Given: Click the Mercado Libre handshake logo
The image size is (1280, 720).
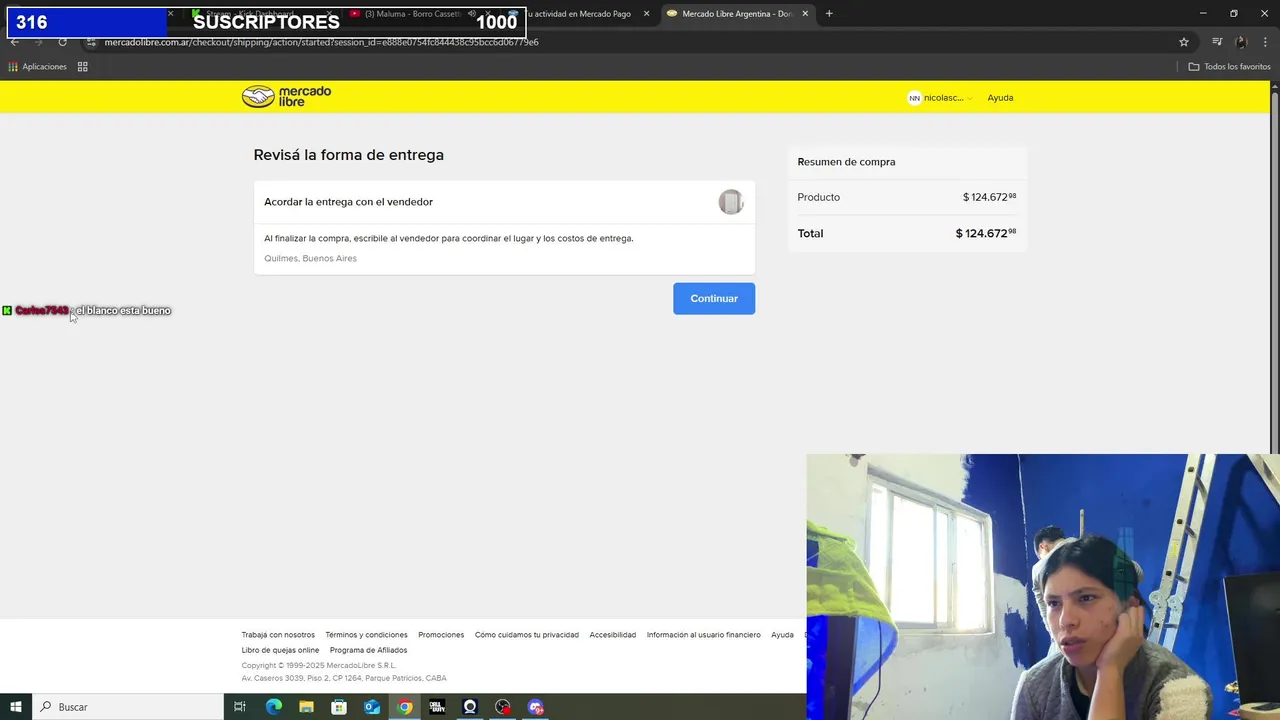Looking at the screenshot, I should coord(286,96).
